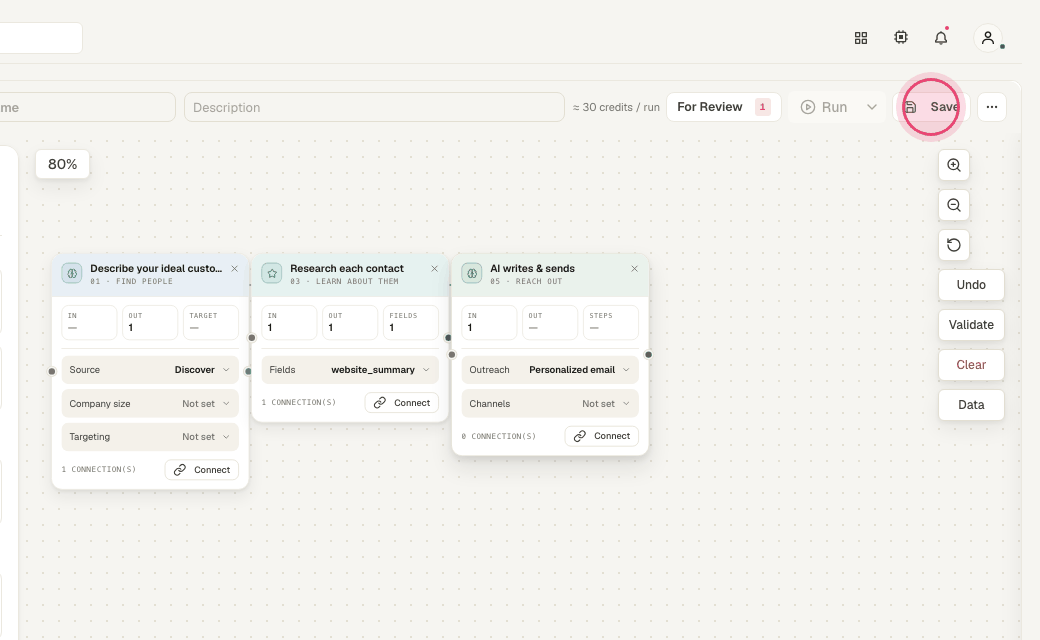The height and width of the screenshot is (640, 1040).
Task: Open the processor chip icon
Action: 901,38
